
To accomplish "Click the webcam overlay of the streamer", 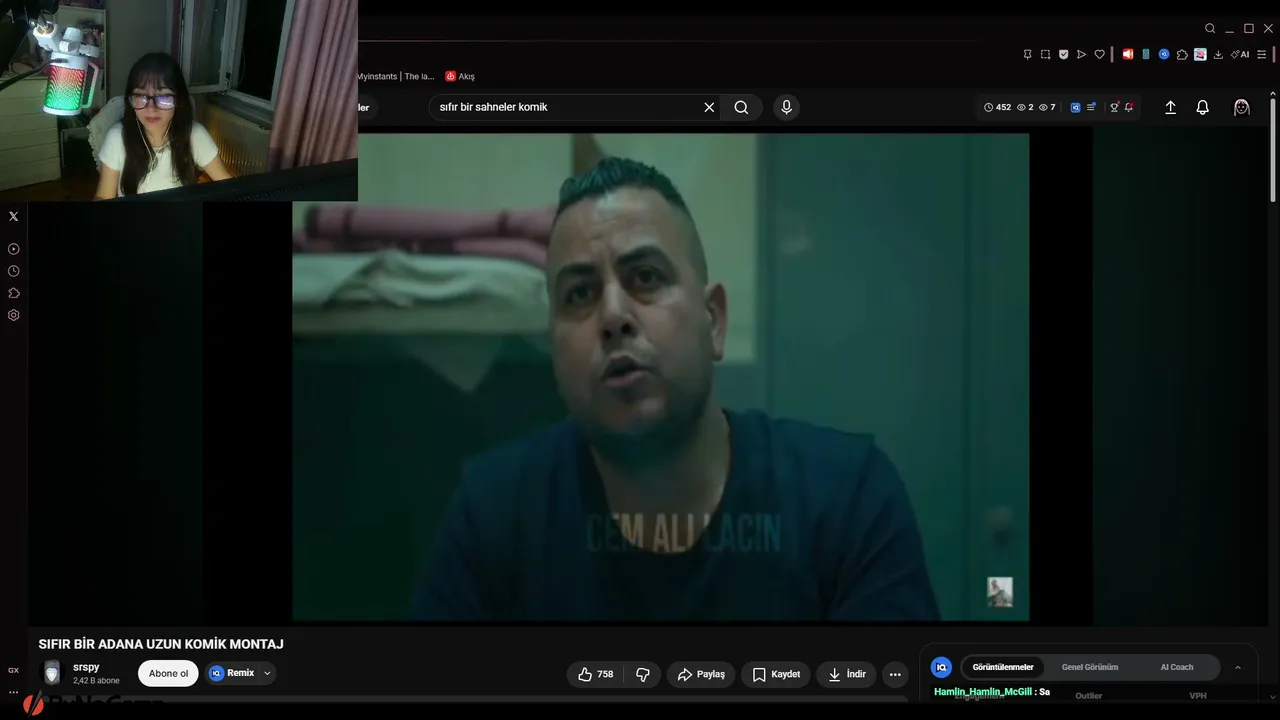I will click(x=179, y=100).
